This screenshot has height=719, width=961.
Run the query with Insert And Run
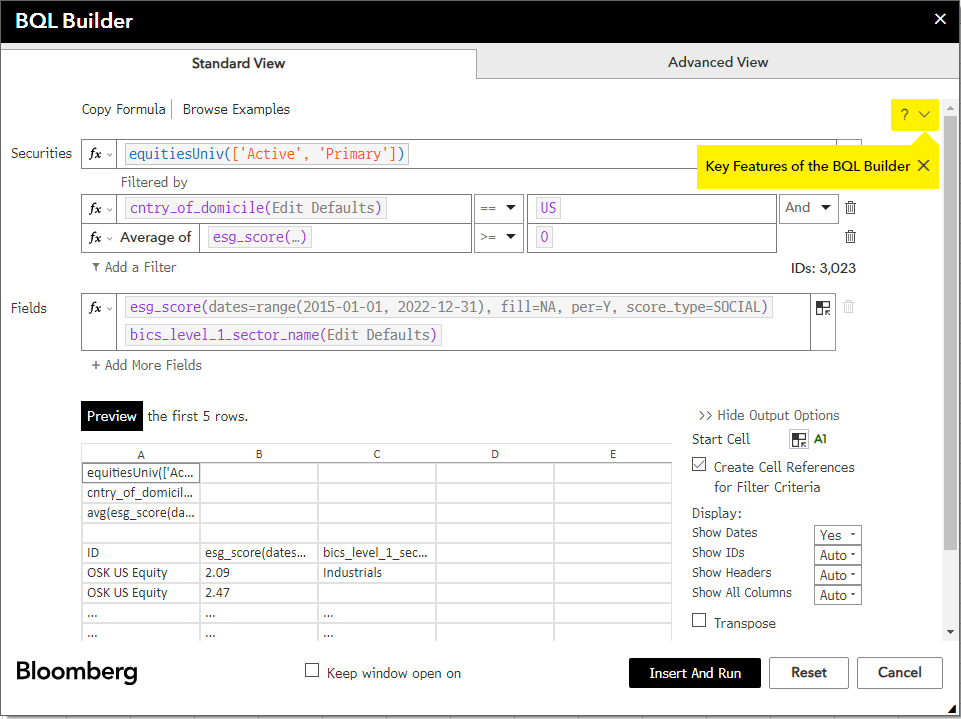click(694, 673)
